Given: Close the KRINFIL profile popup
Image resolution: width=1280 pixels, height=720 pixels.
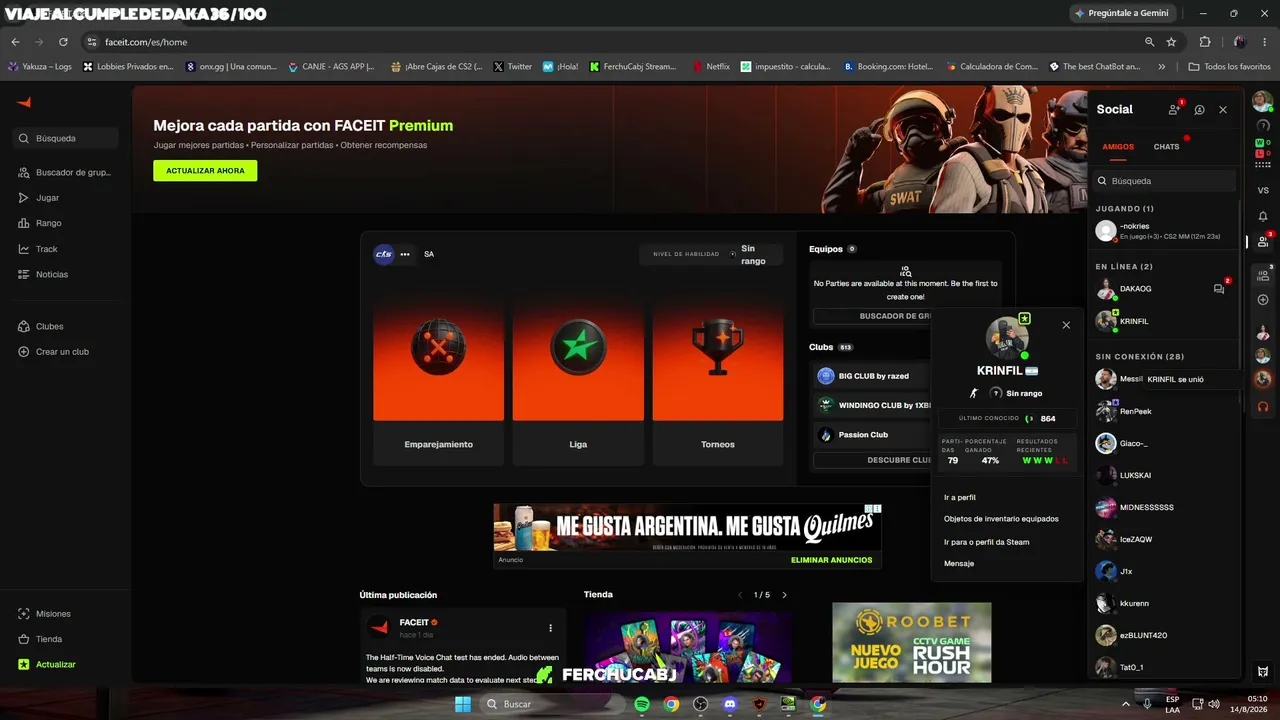Looking at the screenshot, I should pos(1066,325).
